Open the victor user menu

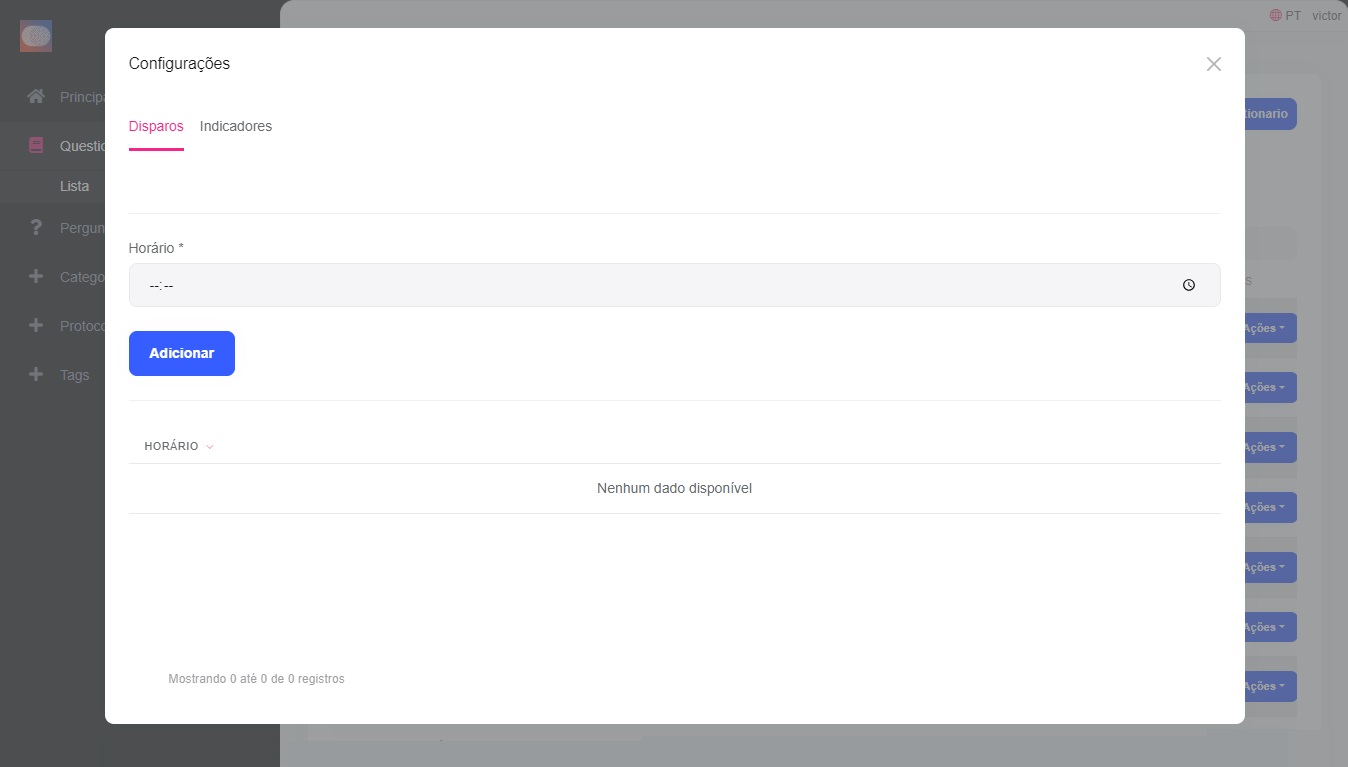(x=1326, y=16)
